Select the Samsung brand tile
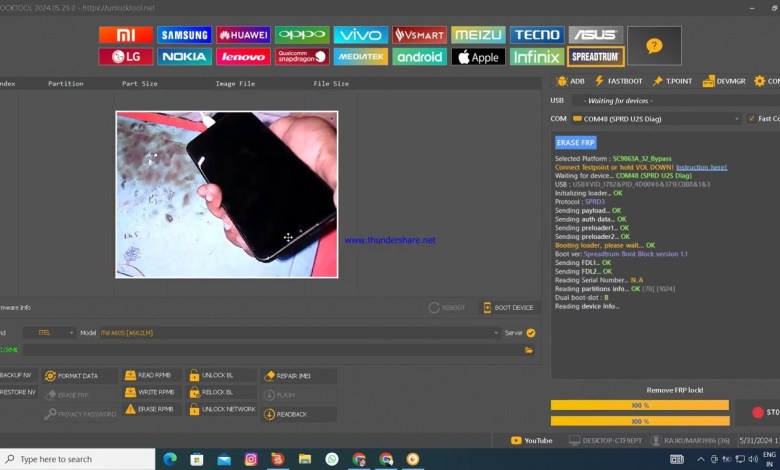780x470 pixels. [x=184, y=35]
